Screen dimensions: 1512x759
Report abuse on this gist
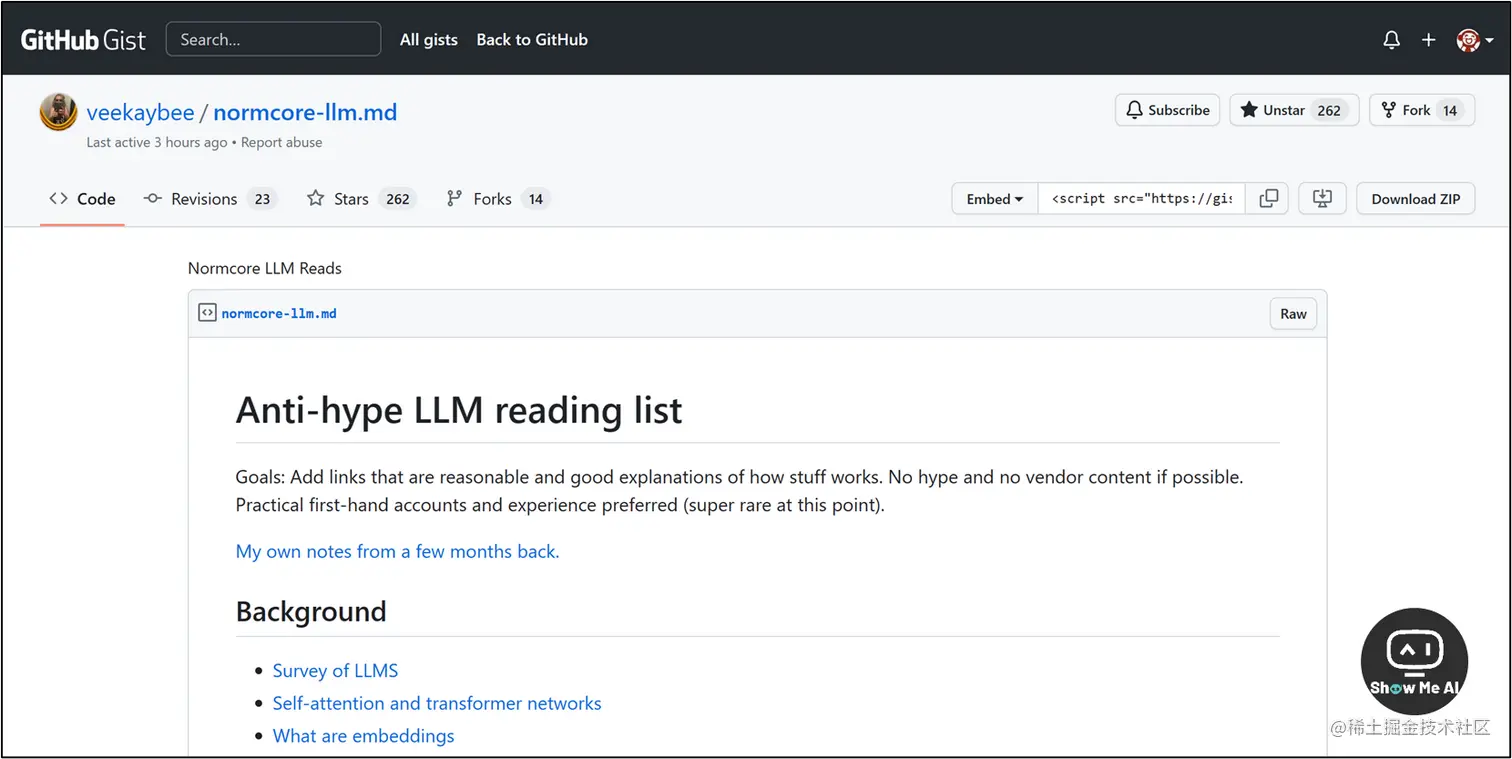[282, 142]
